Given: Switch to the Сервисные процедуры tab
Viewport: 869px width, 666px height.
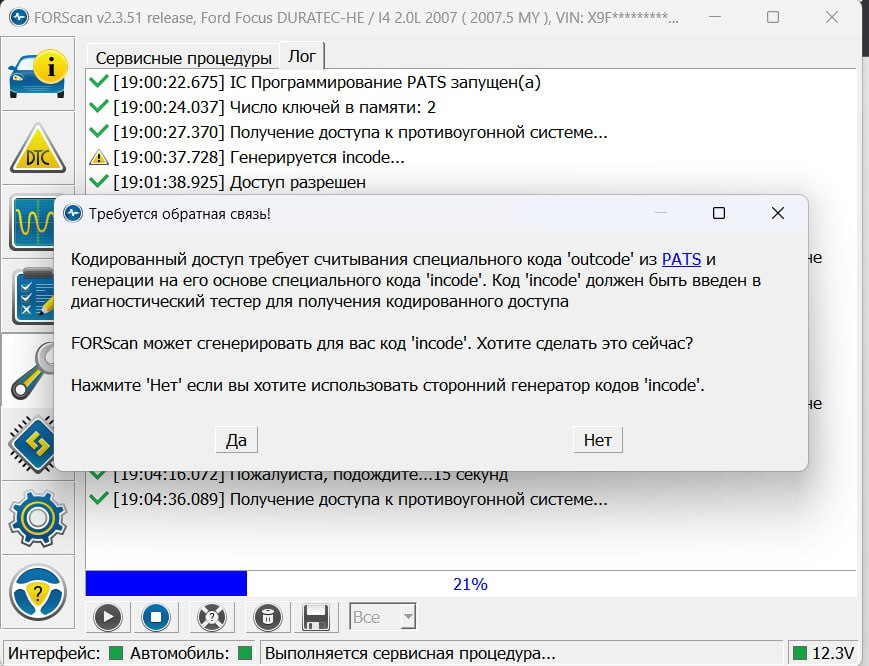Looking at the screenshot, I should coord(183,58).
